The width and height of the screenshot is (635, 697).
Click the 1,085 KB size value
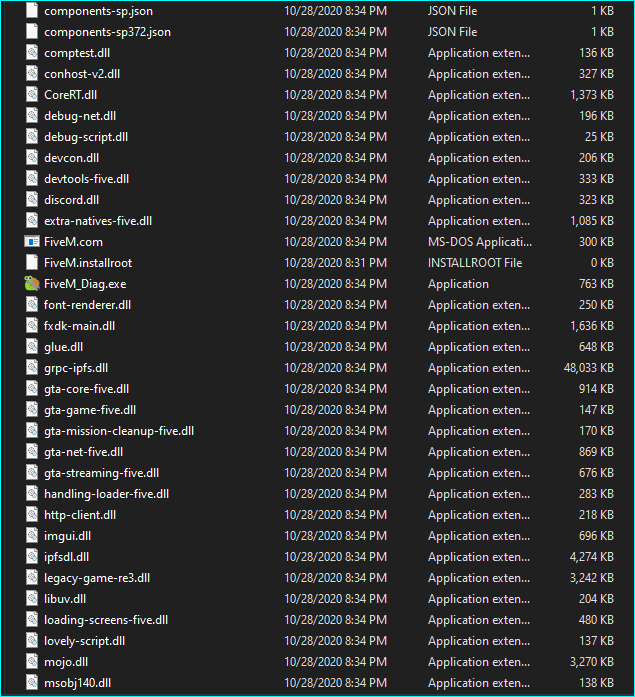tap(592, 221)
